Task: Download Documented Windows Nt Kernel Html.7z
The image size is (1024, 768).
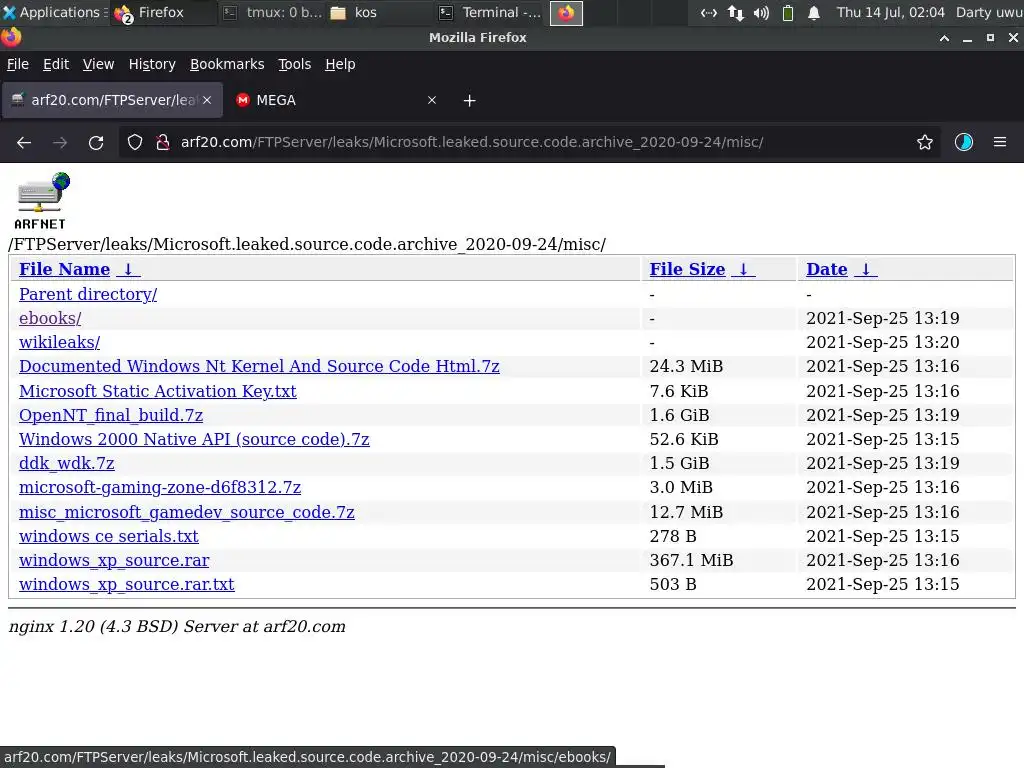Action: coord(259,366)
